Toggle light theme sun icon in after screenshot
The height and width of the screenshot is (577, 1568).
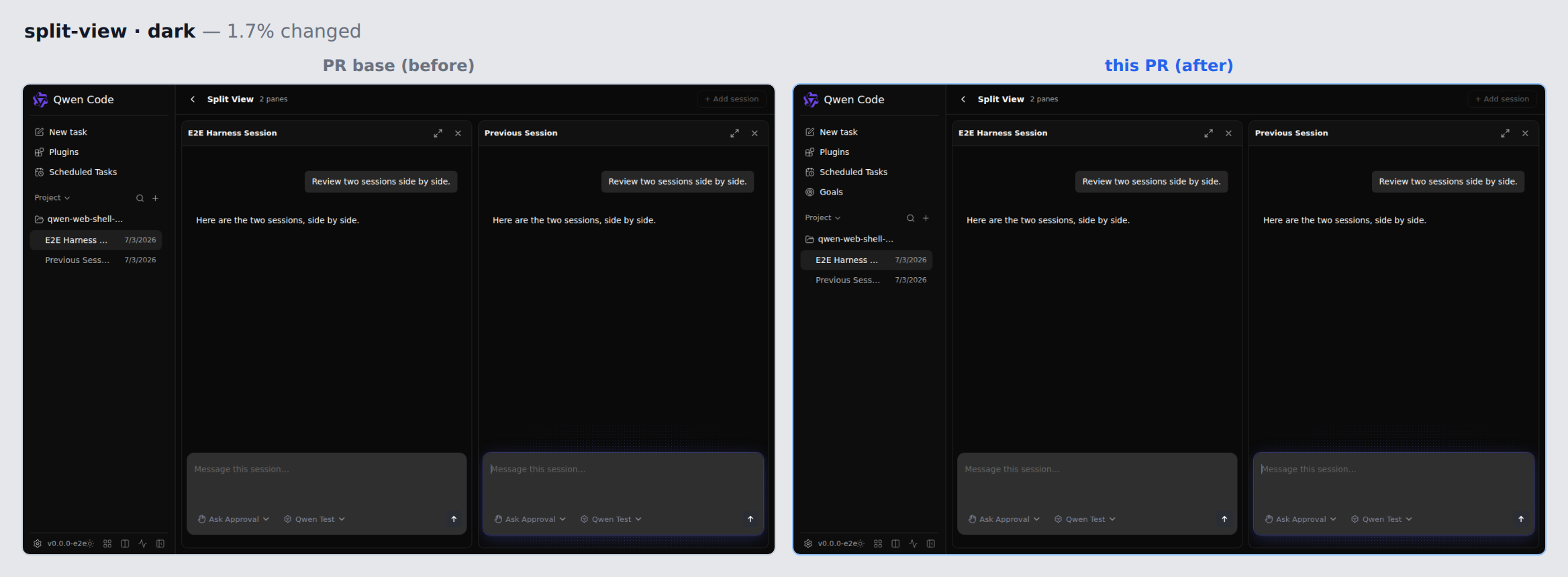coord(861,543)
